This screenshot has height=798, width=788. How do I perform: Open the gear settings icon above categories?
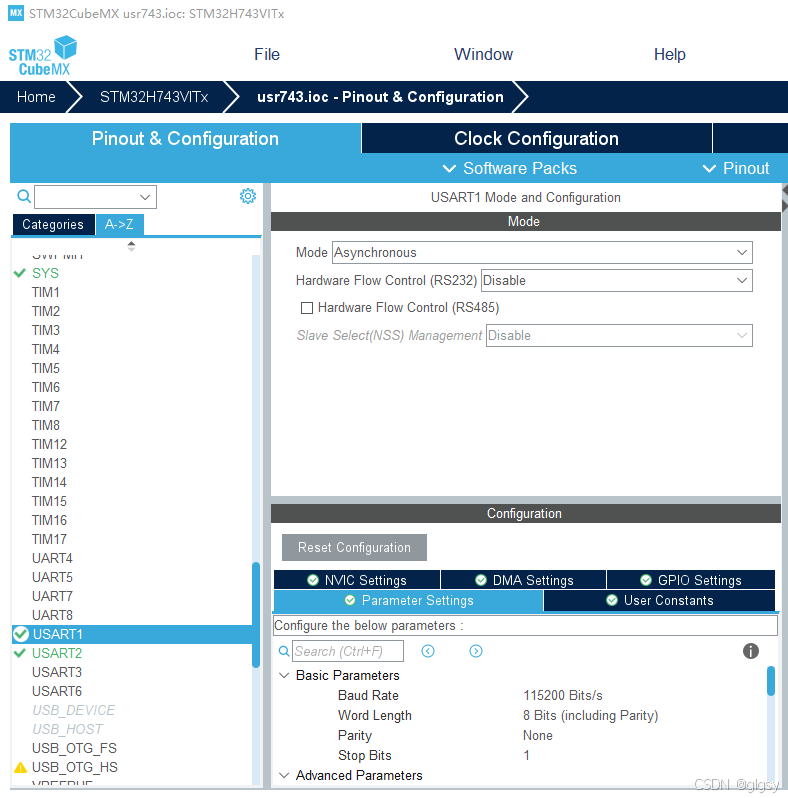pyautogui.click(x=248, y=196)
